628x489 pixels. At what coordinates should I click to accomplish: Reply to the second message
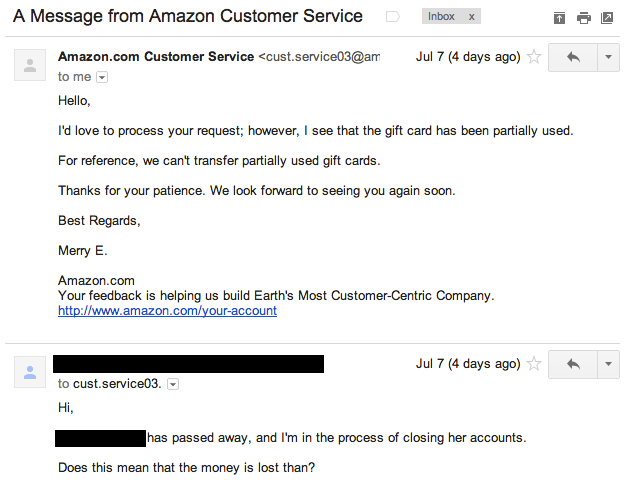[x=573, y=364]
